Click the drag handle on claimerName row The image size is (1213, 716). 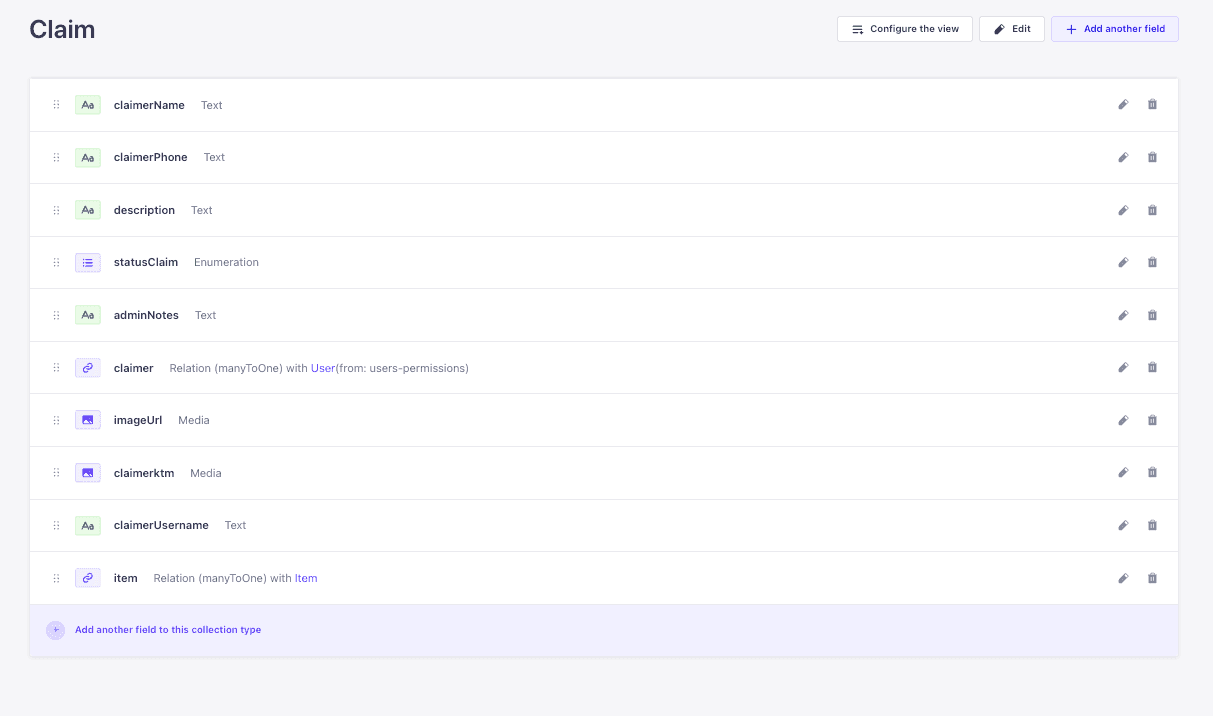56,104
